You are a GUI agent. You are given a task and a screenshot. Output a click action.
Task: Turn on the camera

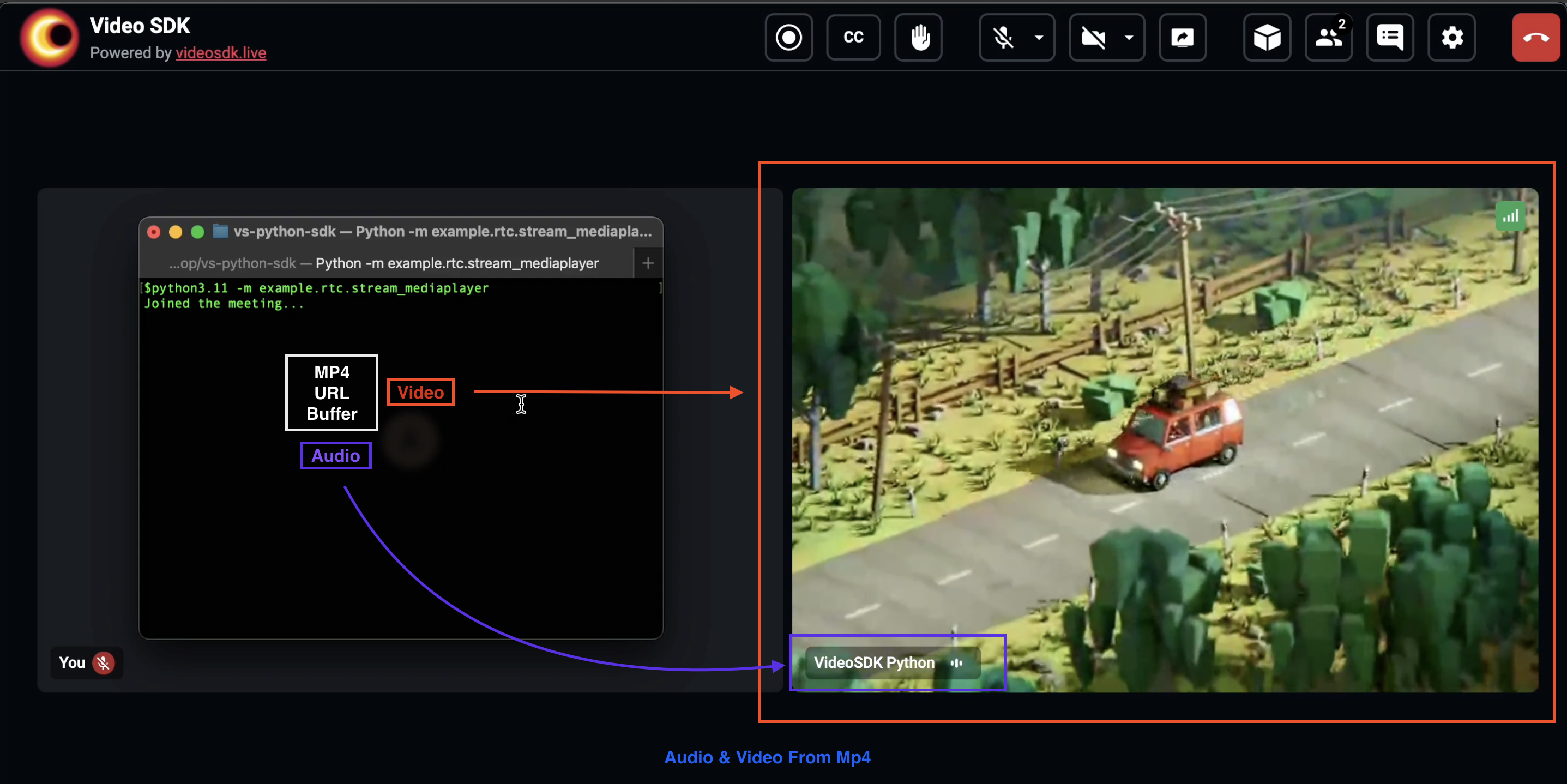point(1093,38)
